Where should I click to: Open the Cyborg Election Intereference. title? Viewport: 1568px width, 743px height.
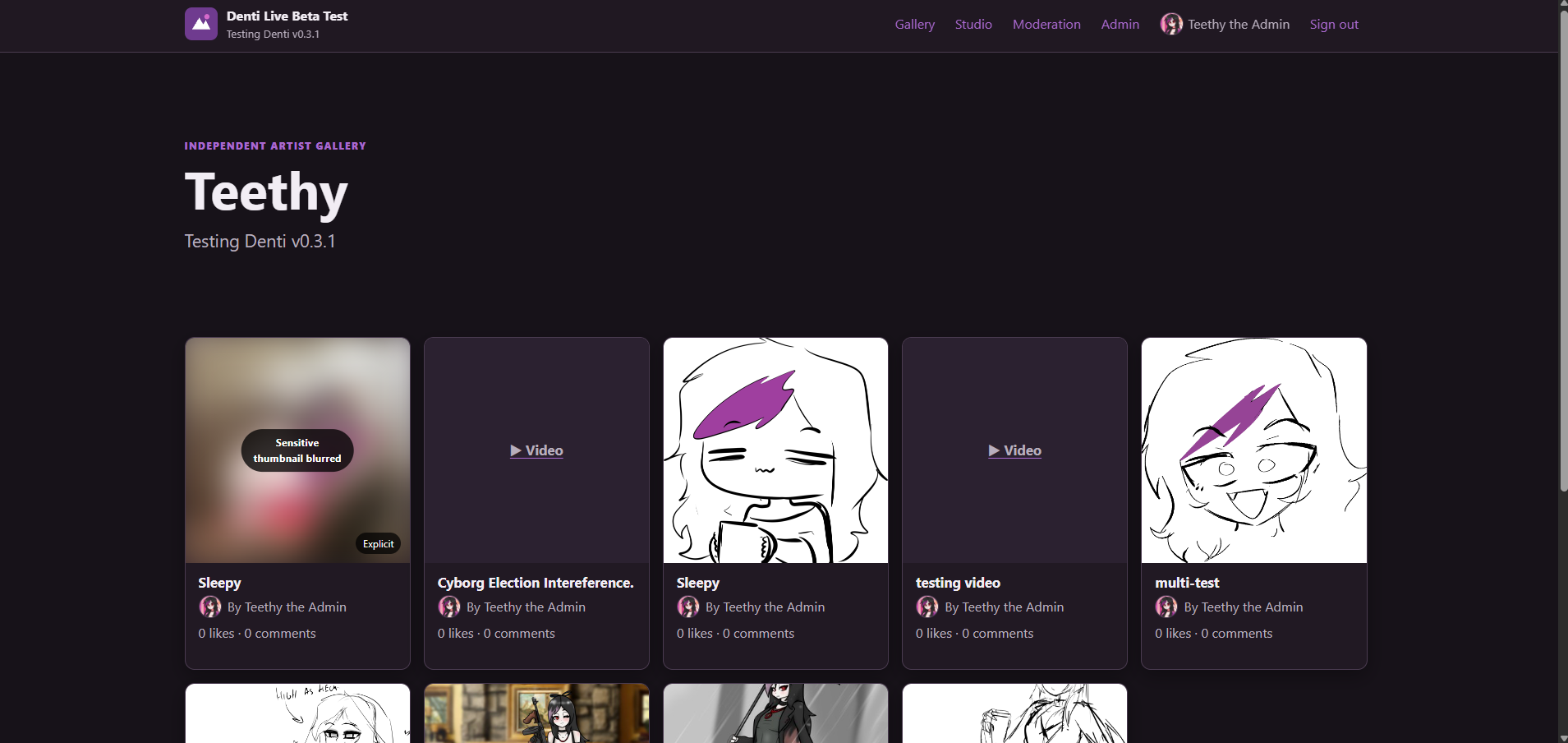tap(536, 583)
